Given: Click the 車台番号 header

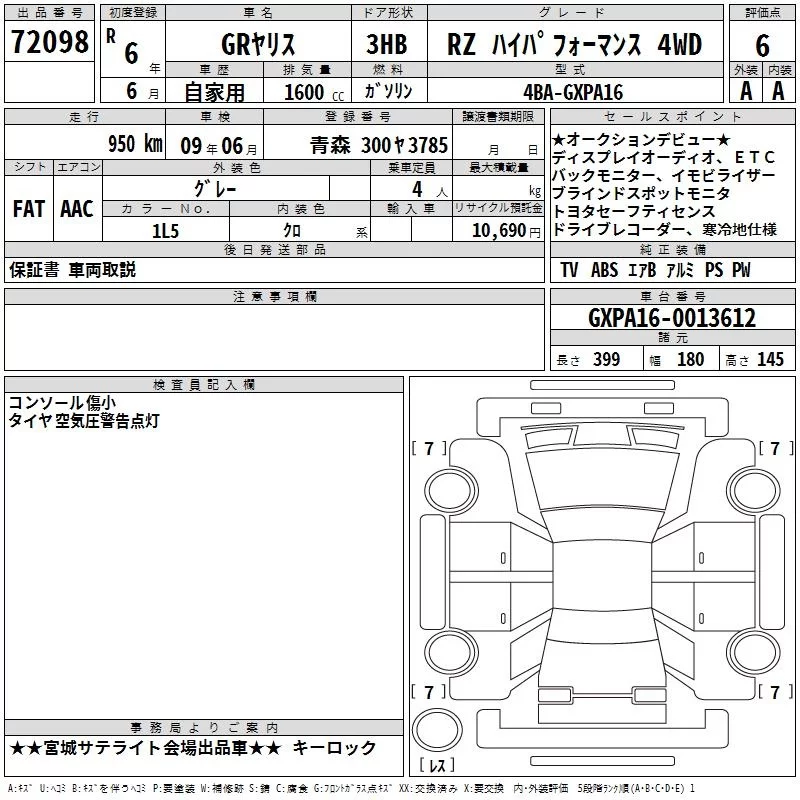Looking at the screenshot, I should [x=672, y=296].
